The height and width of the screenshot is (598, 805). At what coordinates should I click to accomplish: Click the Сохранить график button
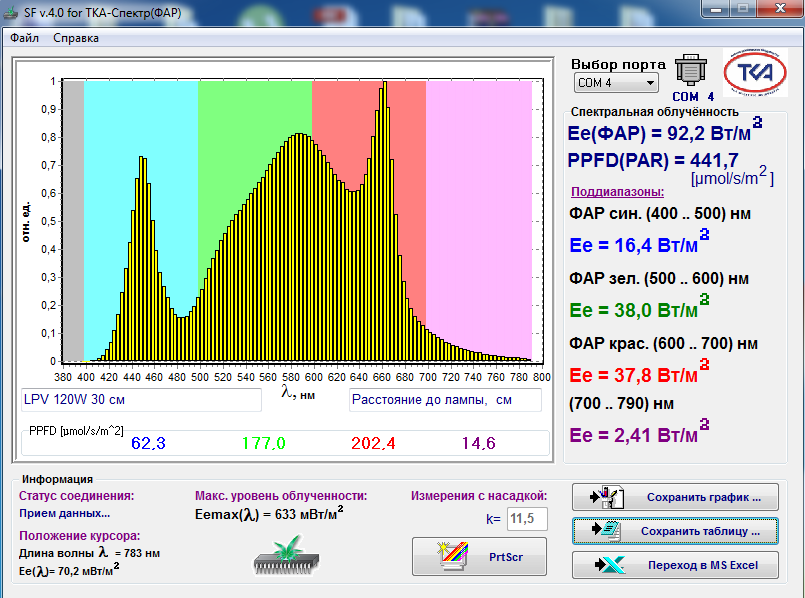tap(675, 497)
